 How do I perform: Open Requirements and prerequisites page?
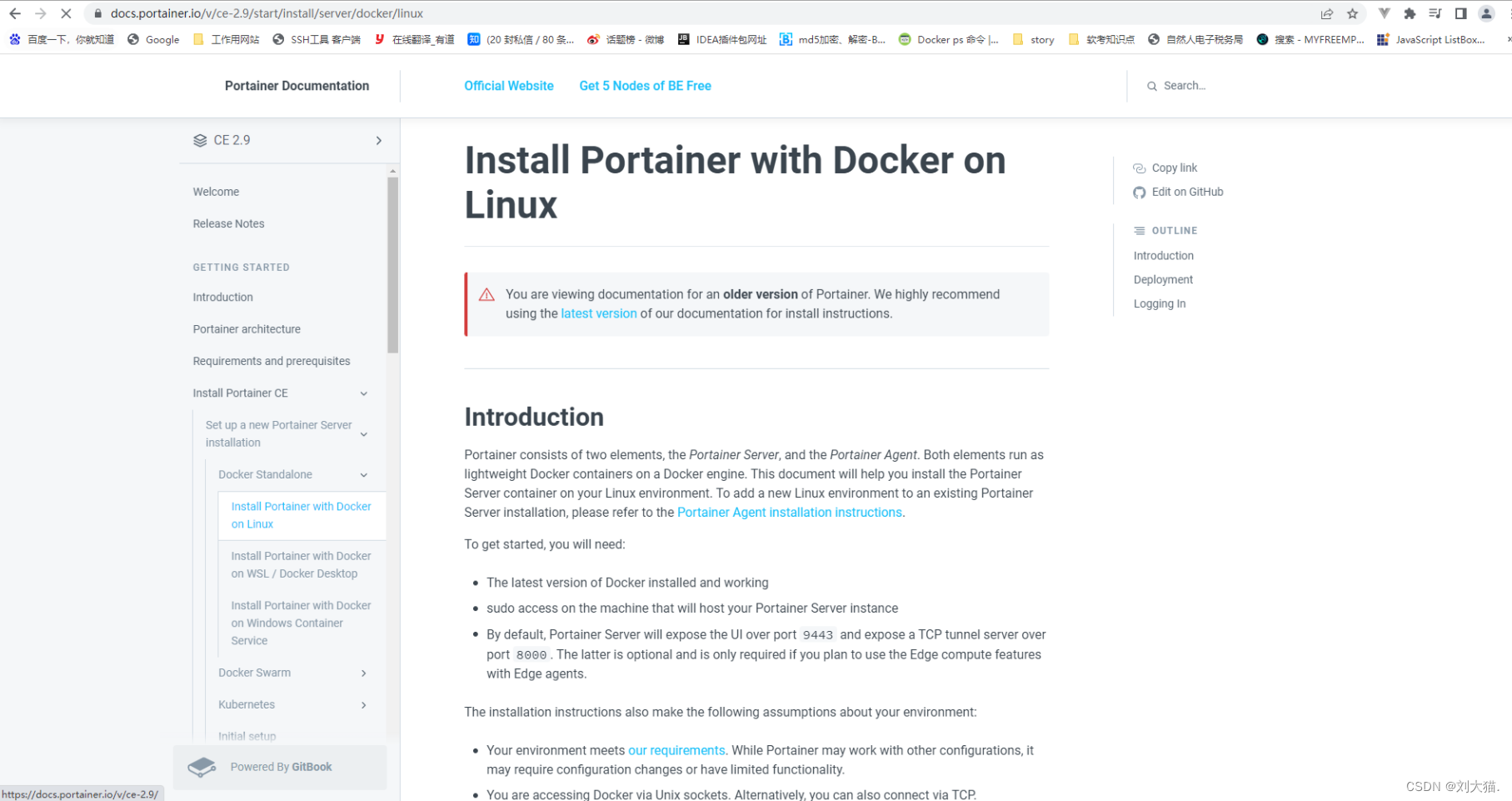coord(272,361)
